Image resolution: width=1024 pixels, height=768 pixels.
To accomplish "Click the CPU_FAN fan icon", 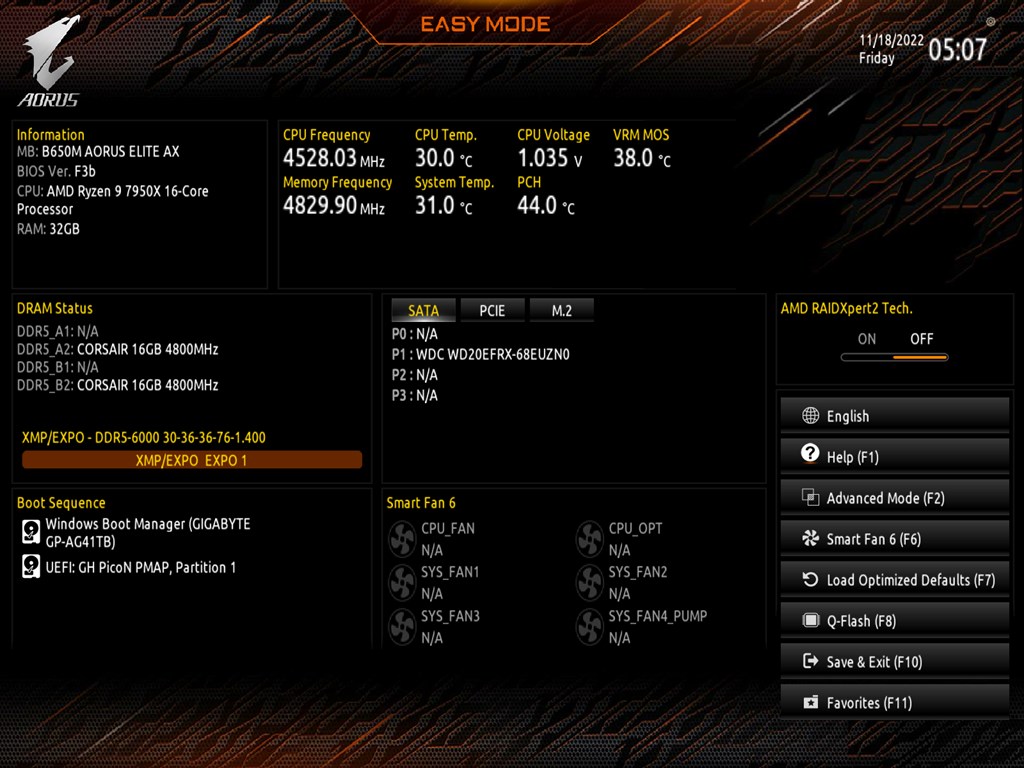I will (x=402, y=539).
